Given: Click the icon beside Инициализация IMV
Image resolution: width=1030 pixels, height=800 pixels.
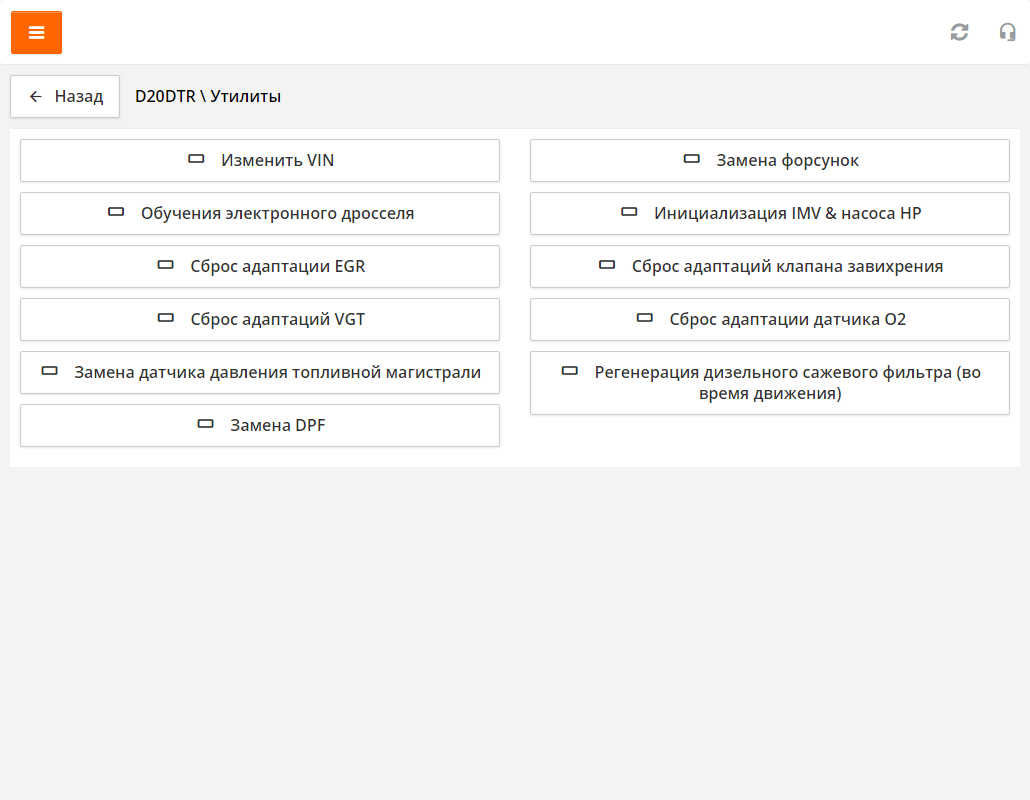Looking at the screenshot, I should 629,212.
